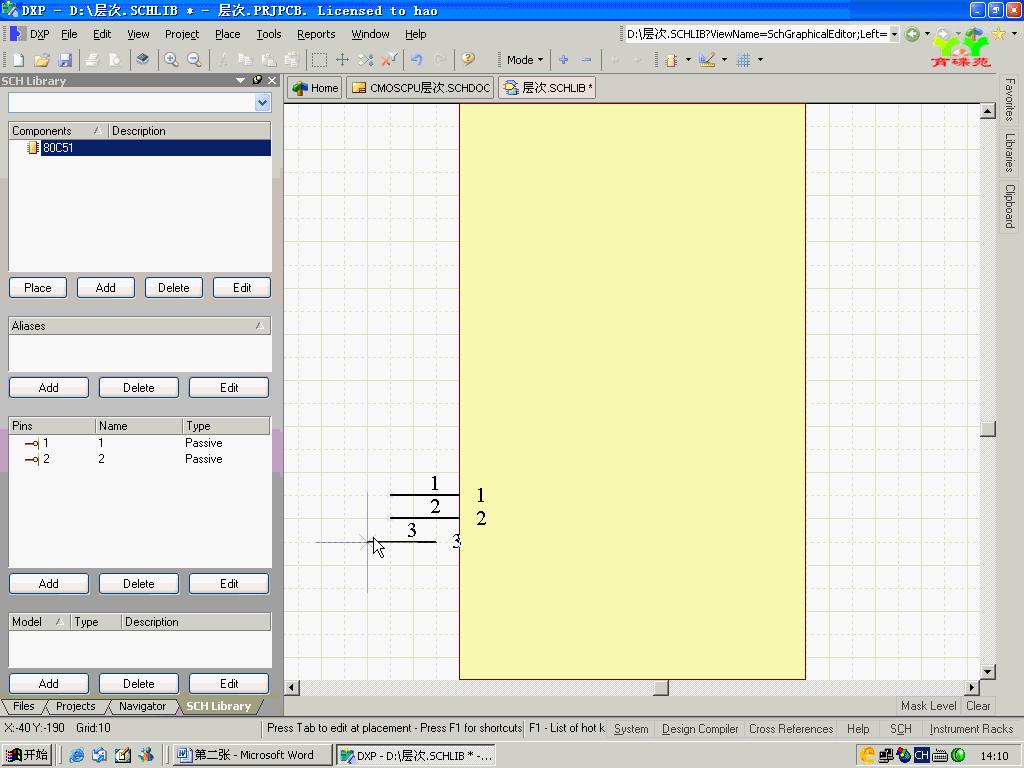Save the library with the floppy icon
This screenshot has width=1024, height=768.
[x=65, y=60]
